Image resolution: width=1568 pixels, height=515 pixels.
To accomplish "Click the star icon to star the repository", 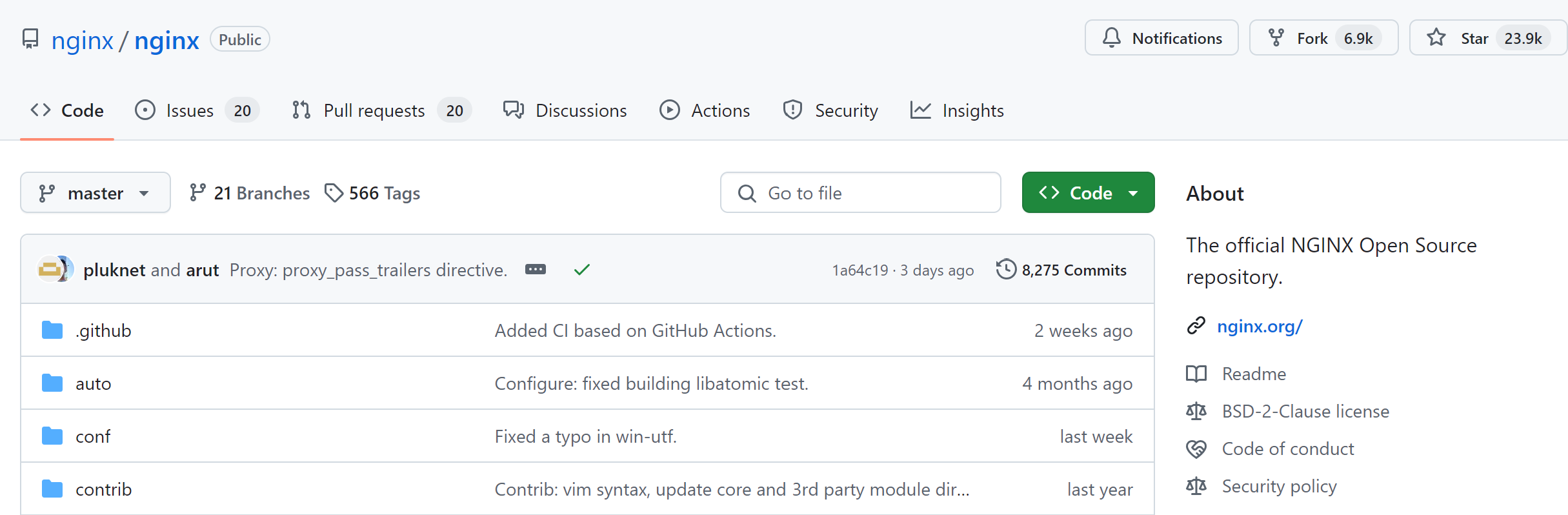I will [1436, 38].
